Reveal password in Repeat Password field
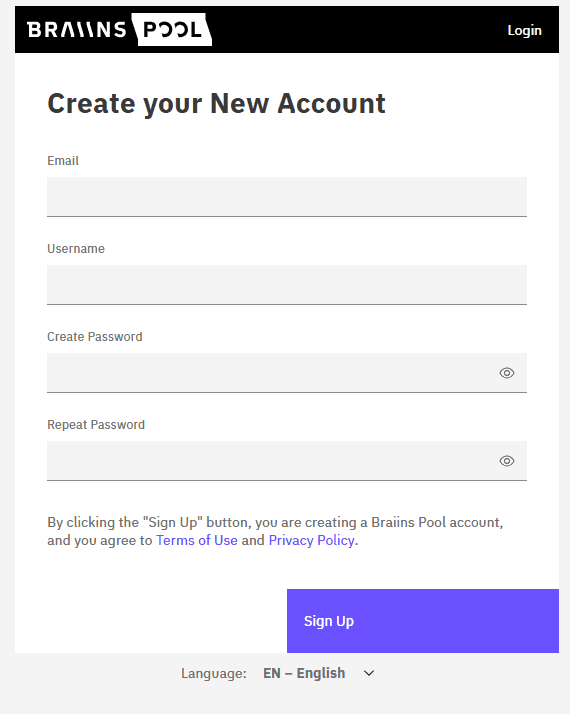Screen dimensions: 570x714 [x=507, y=461]
